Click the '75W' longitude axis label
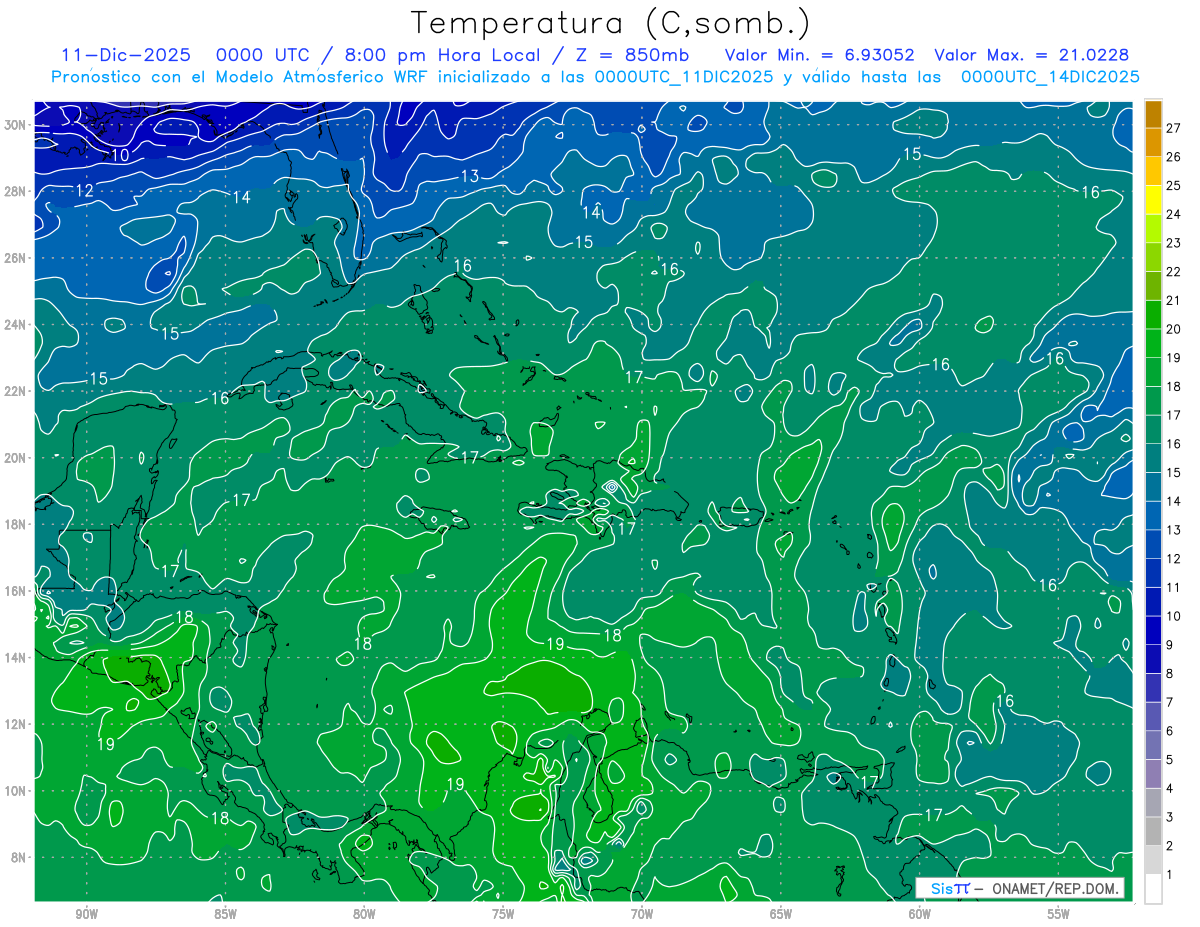This screenshot has height=927, width=1200. click(503, 914)
